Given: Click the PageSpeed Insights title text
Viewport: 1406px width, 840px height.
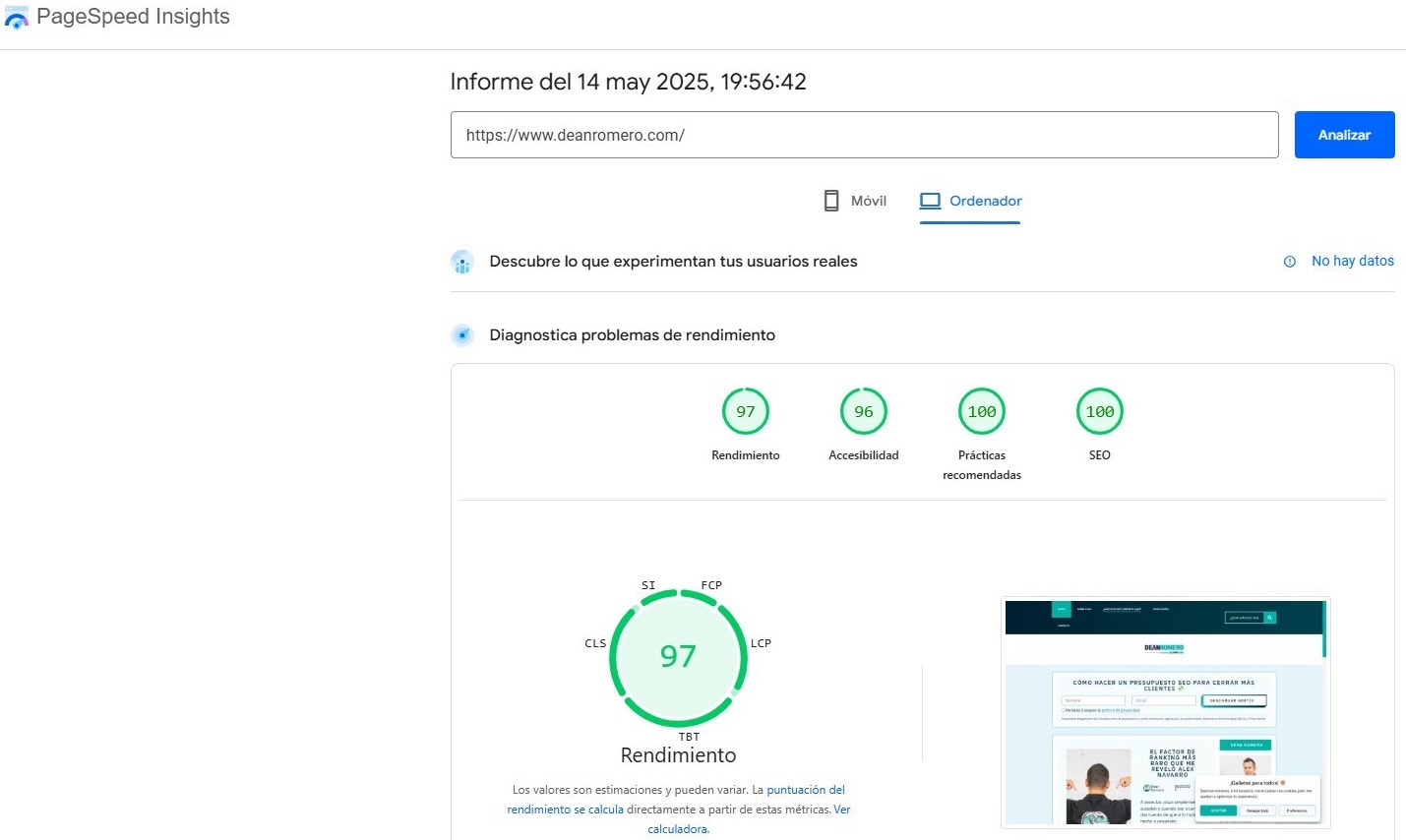Looking at the screenshot, I should click(x=133, y=17).
